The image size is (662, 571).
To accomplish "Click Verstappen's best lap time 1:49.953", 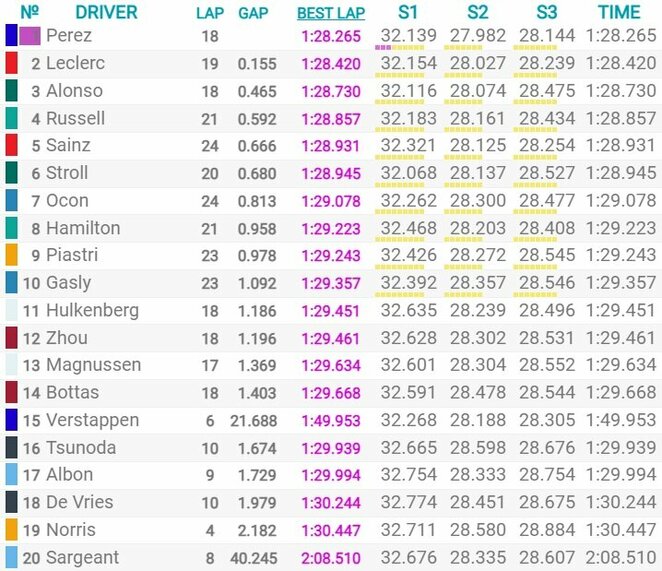I will 333,420.
